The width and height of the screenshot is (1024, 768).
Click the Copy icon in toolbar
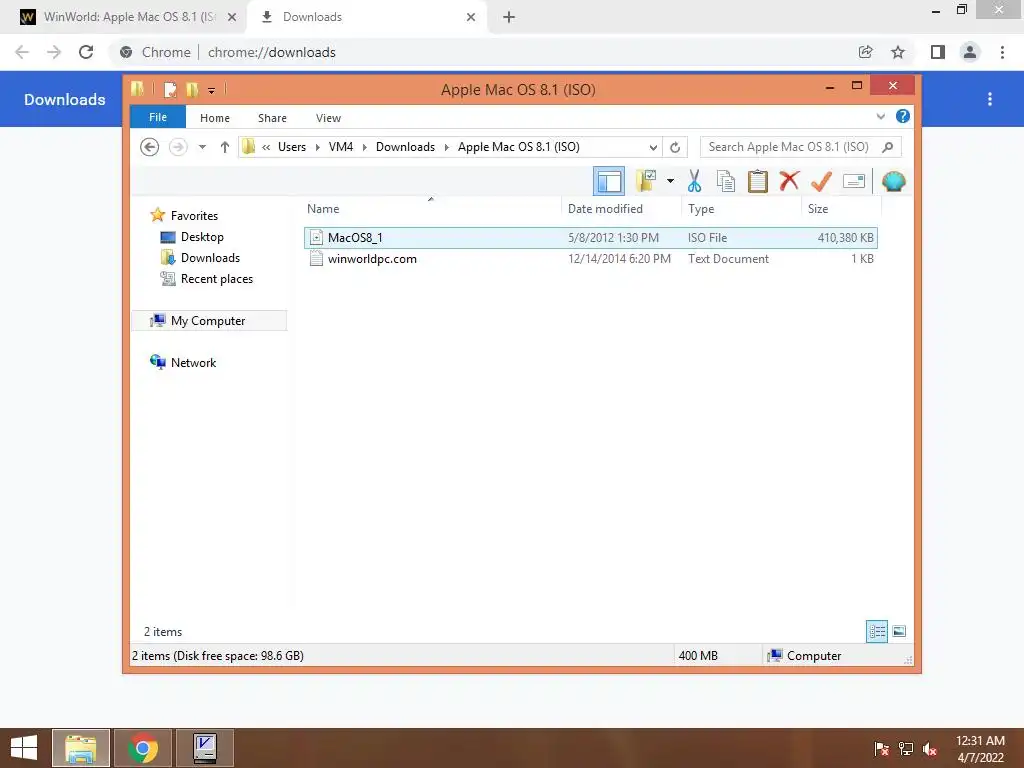click(726, 181)
